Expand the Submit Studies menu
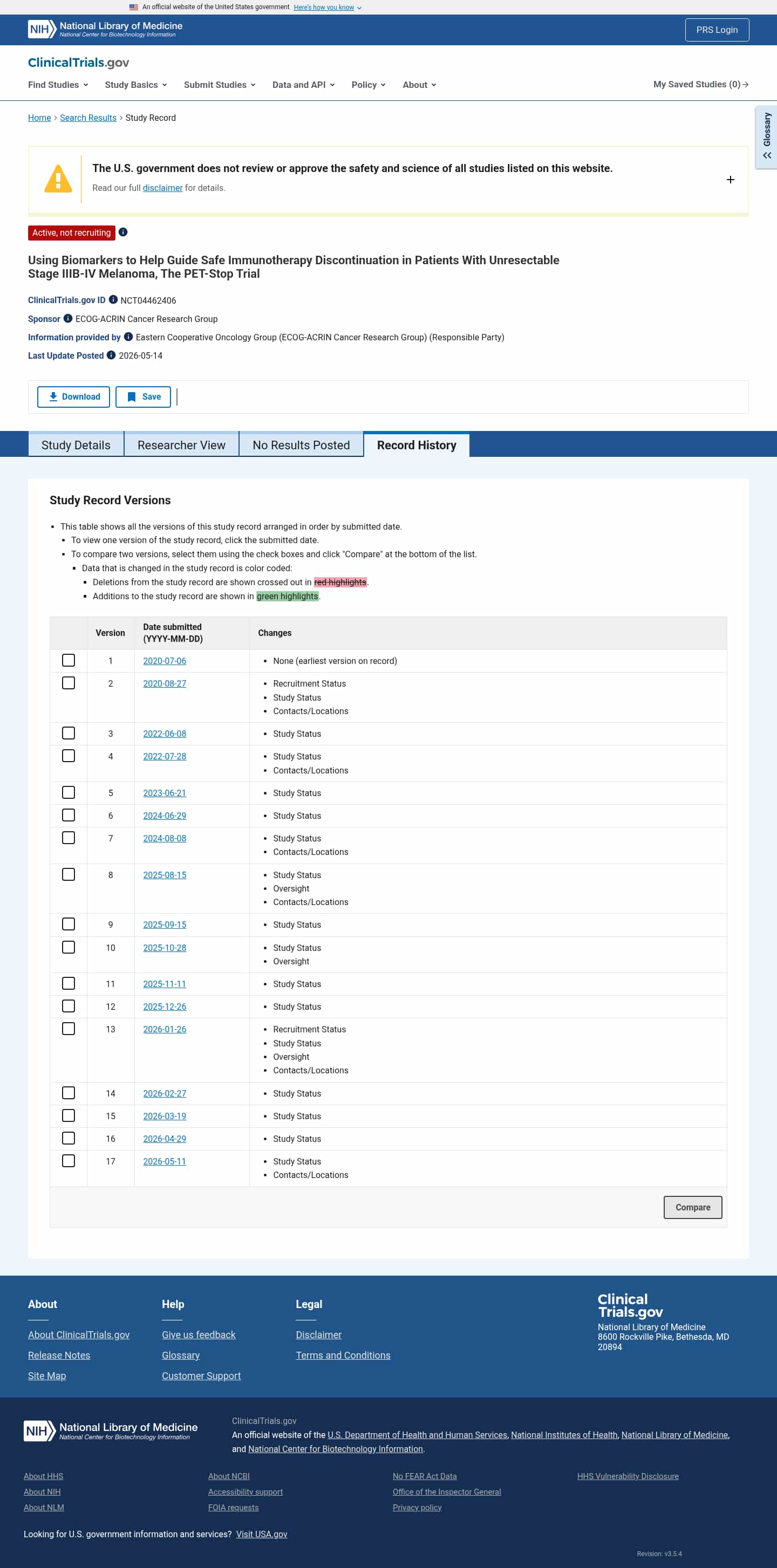Viewport: 777px width, 1568px height. tap(220, 85)
